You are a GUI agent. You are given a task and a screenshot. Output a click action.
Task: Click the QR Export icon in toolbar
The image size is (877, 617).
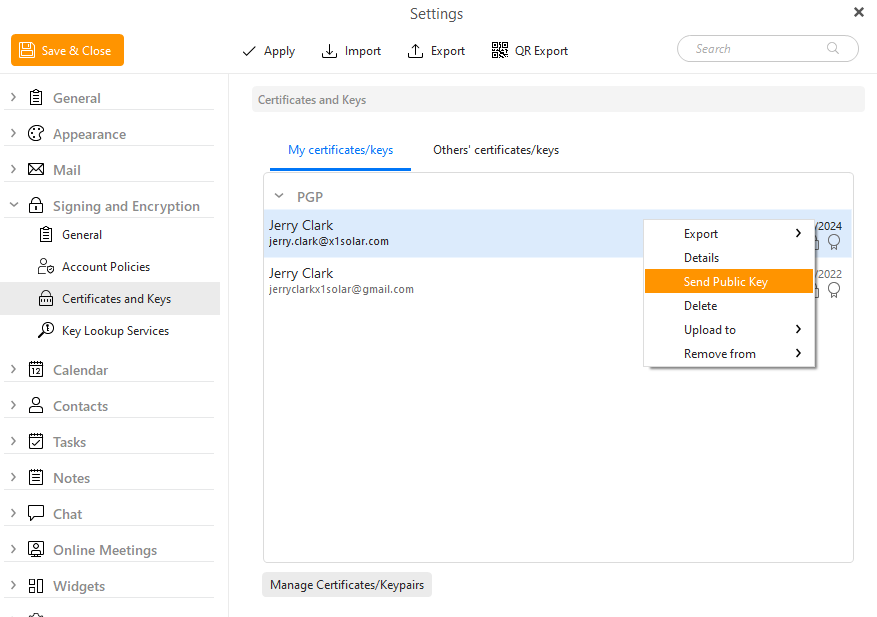click(x=500, y=51)
